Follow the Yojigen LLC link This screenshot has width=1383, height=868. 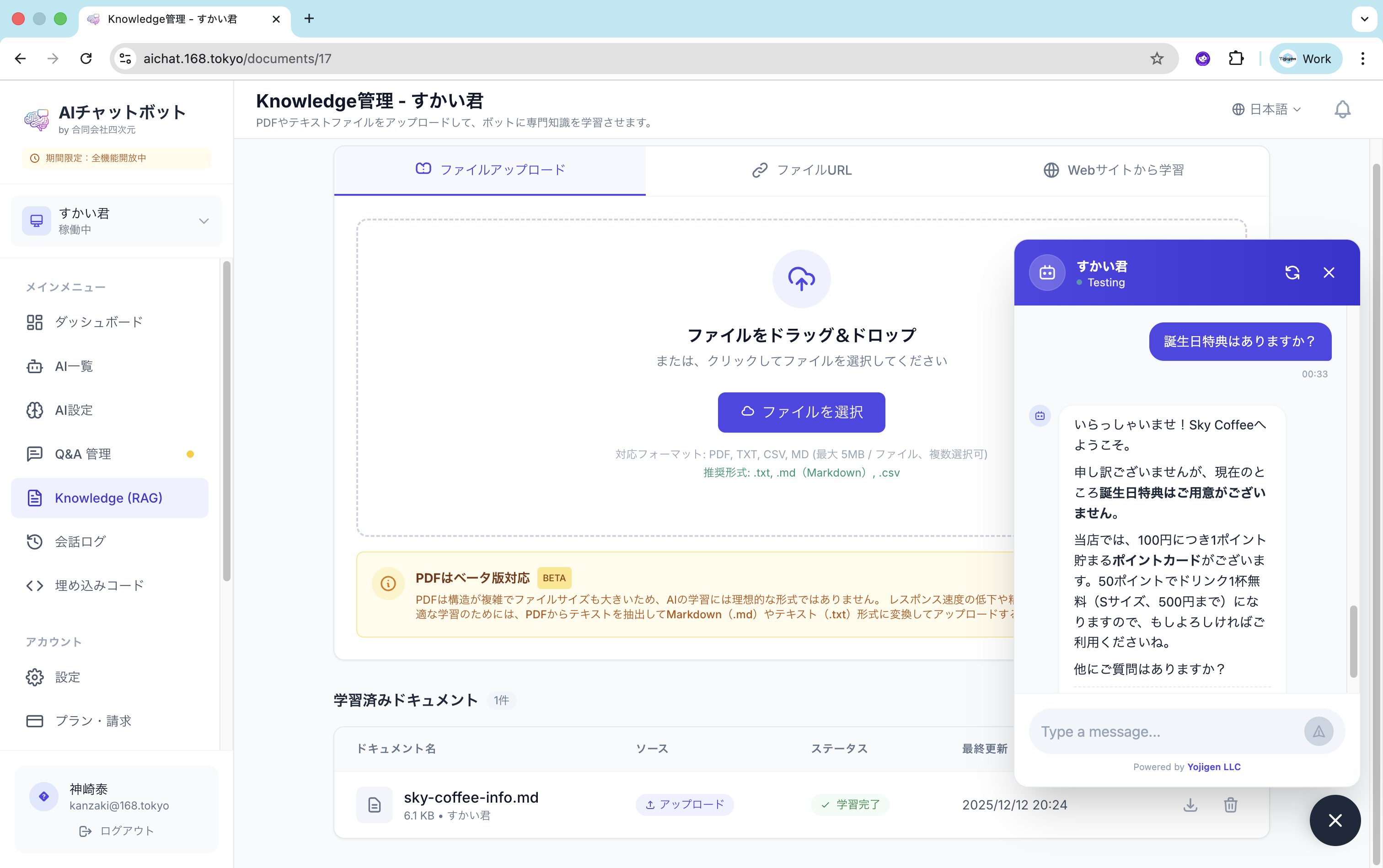pyautogui.click(x=1214, y=767)
